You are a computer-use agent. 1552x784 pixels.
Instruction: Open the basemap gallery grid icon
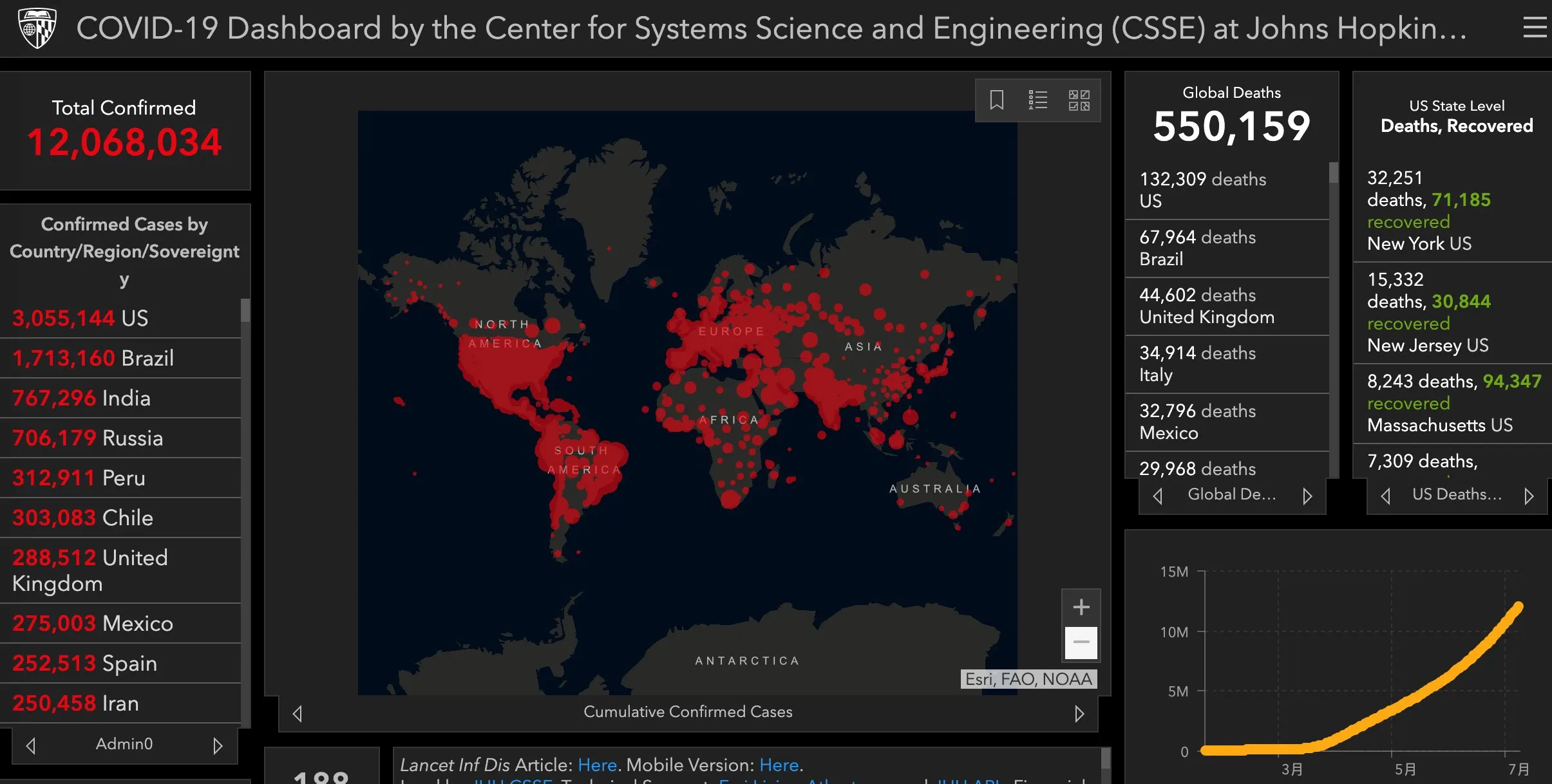[1079, 100]
